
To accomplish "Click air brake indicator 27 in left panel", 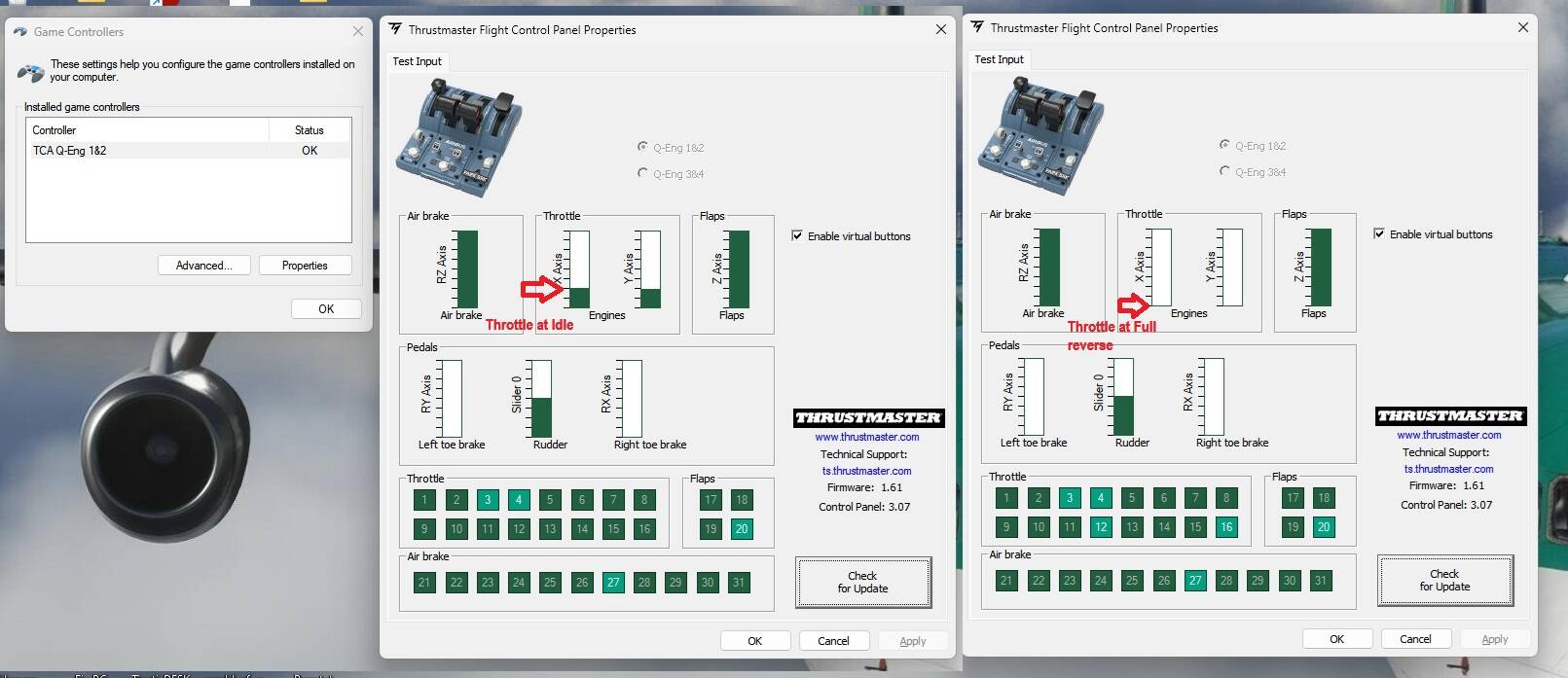I will coord(613,583).
